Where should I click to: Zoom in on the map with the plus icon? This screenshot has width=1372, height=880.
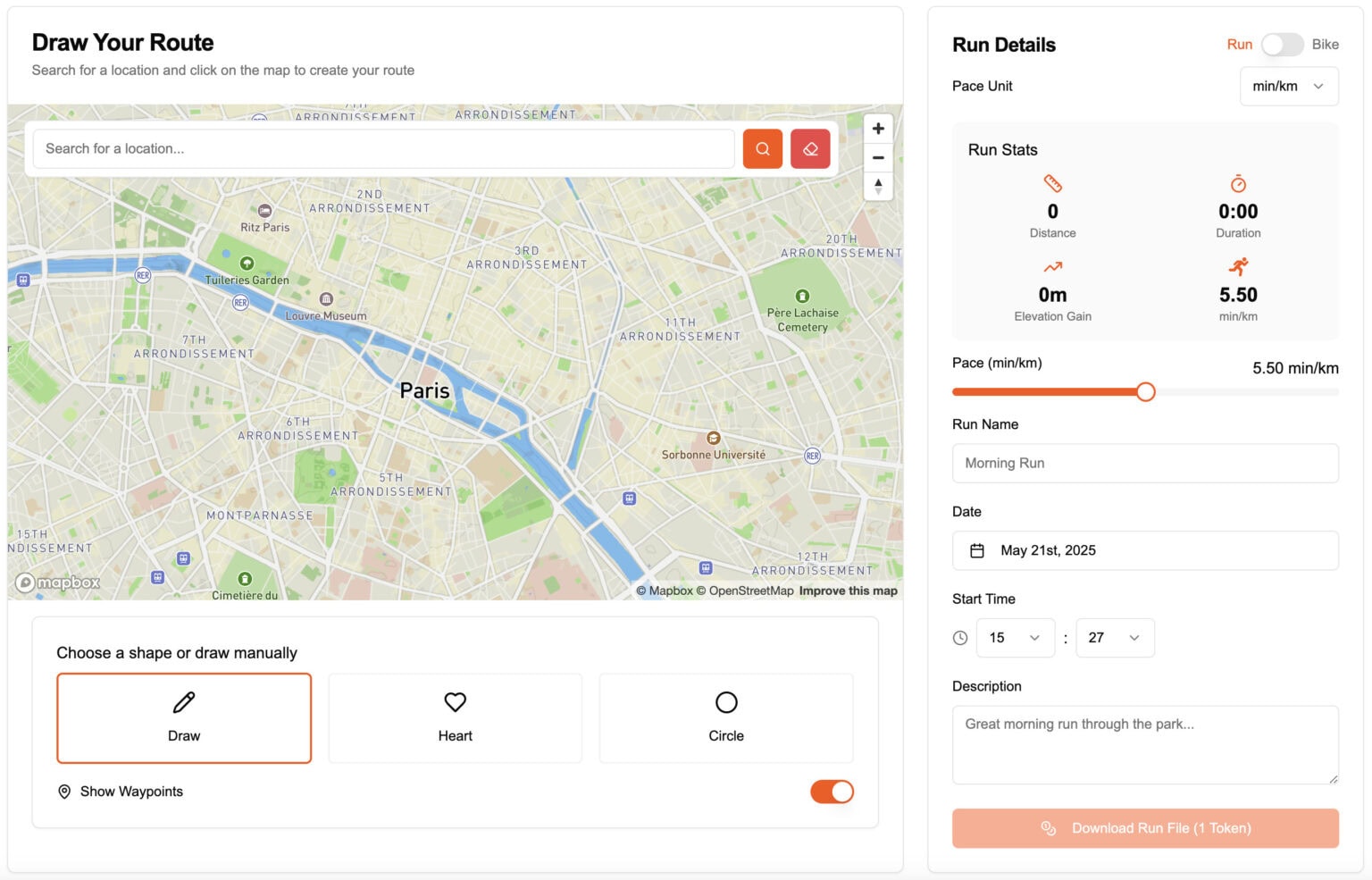878,128
